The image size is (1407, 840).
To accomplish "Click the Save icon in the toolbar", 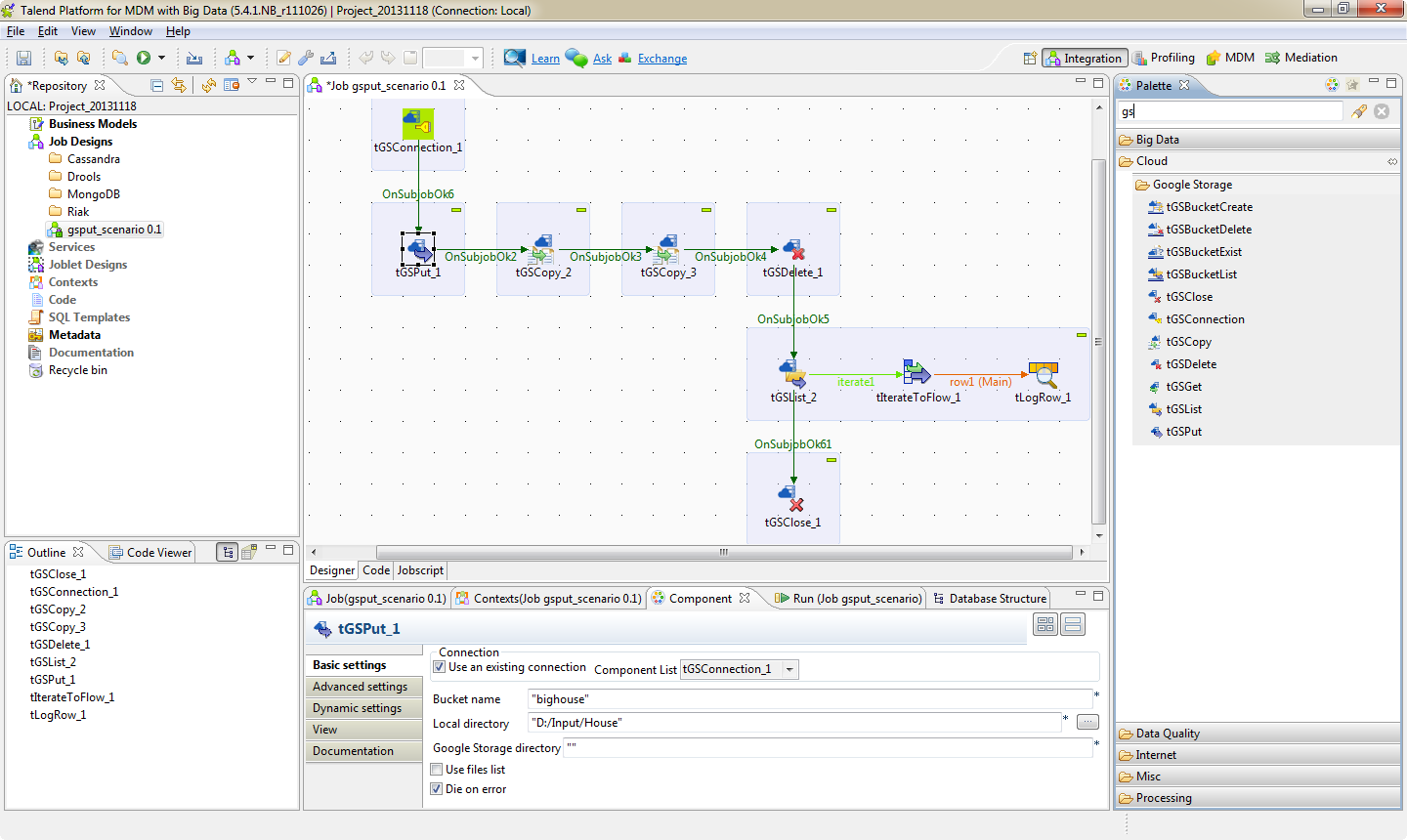I will 24,59.
